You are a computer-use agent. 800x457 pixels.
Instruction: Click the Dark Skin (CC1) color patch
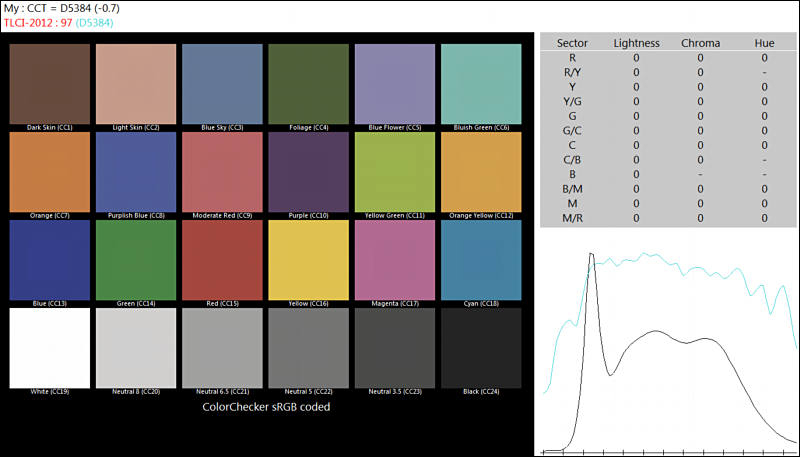point(49,83)
